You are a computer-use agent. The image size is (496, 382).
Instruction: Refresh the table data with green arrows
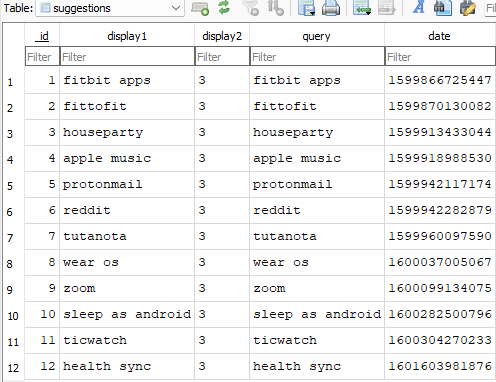(x=224, y=7)
